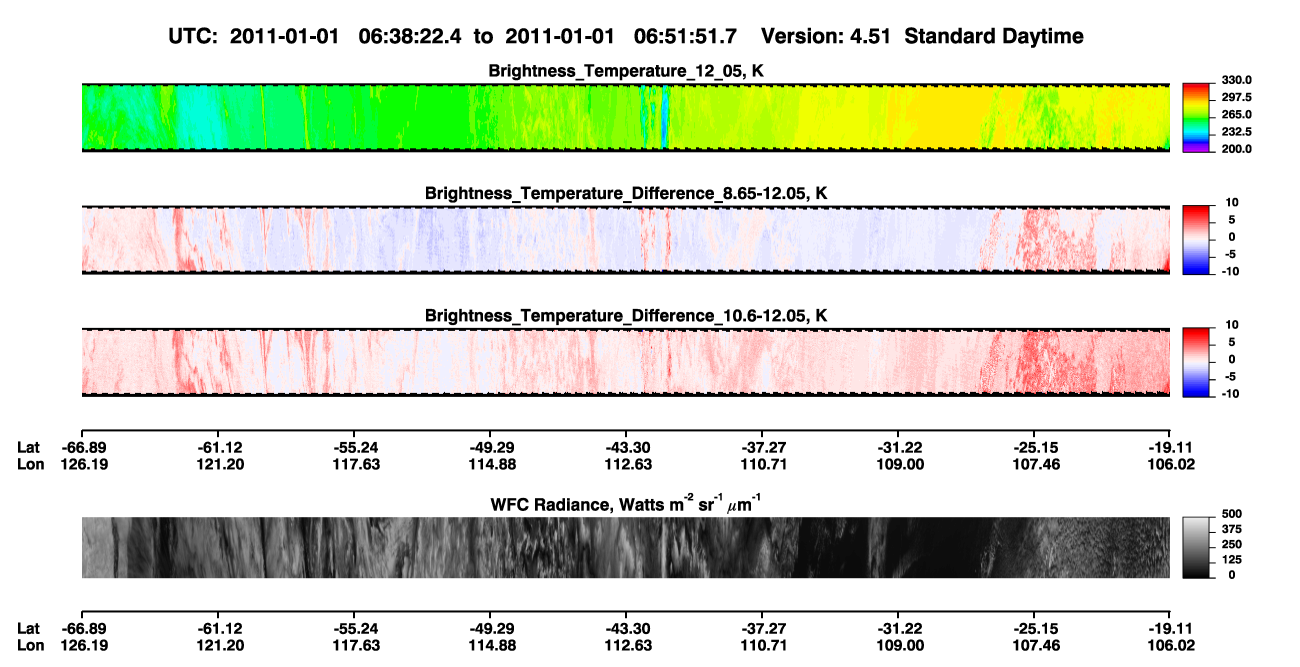This screenshot has height=667, width=1300.
Task: Click the 375 tick on WFC colorbar
Action: [1234, 529]
